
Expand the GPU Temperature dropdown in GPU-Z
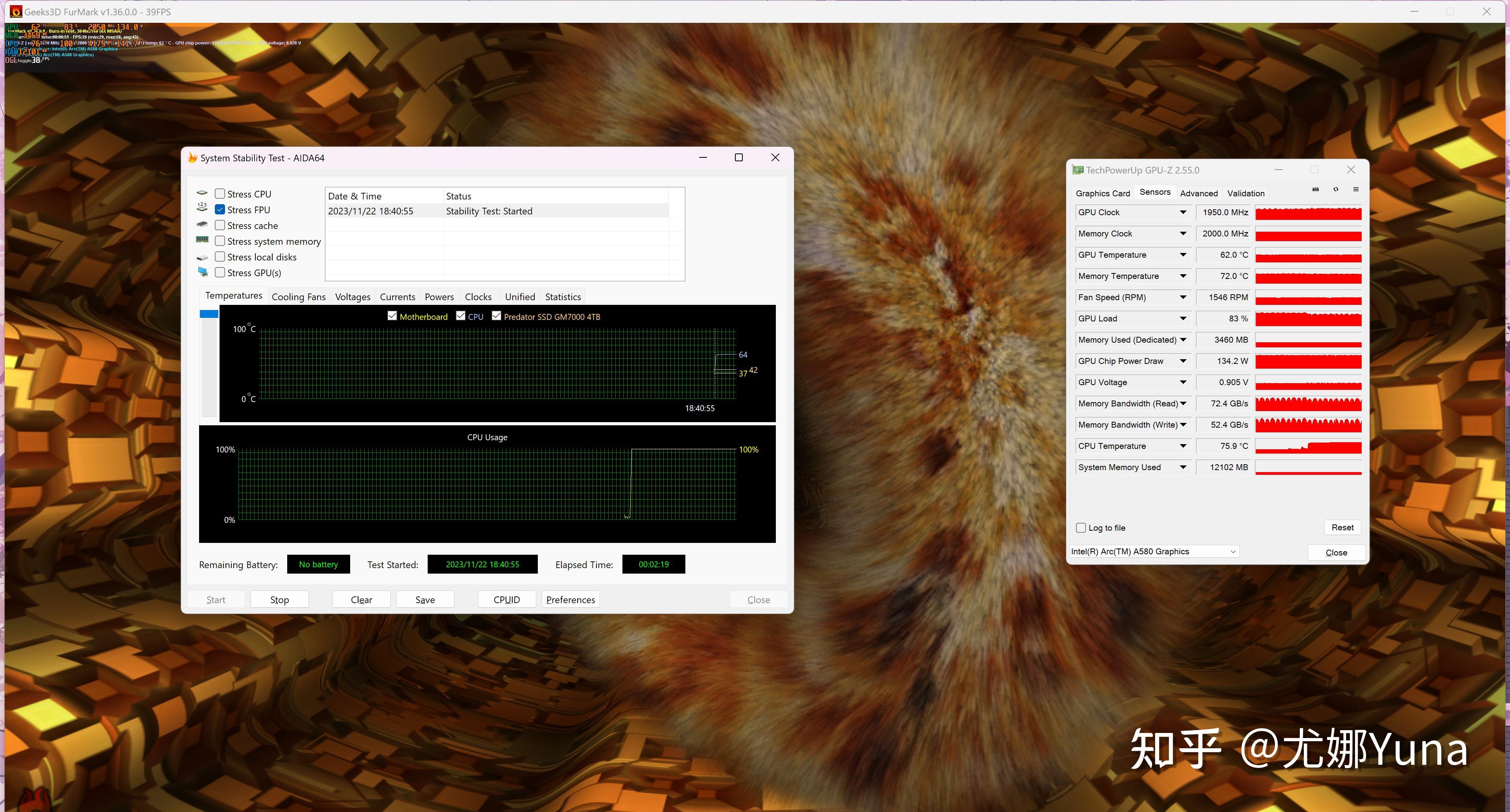tap(1183, 254)
